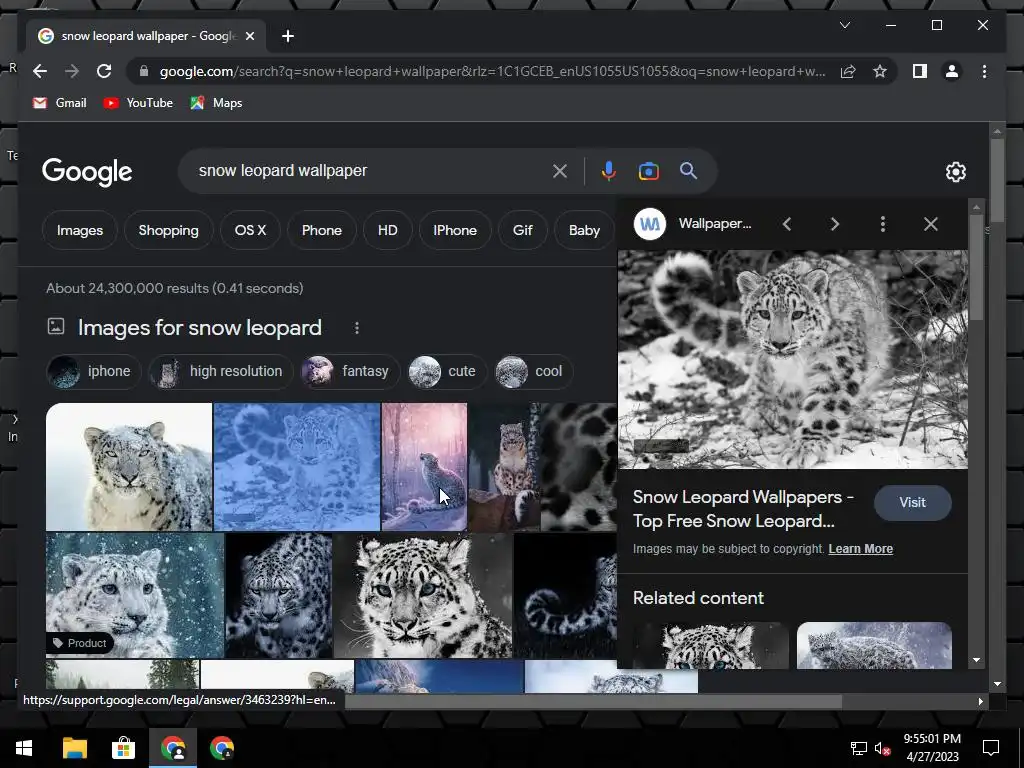1024x768 pixels.
Task: Click the Google logo
Action: [87, 172]
